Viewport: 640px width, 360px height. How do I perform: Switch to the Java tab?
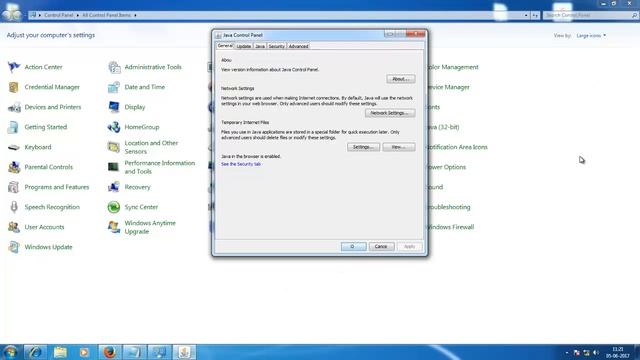260,46
